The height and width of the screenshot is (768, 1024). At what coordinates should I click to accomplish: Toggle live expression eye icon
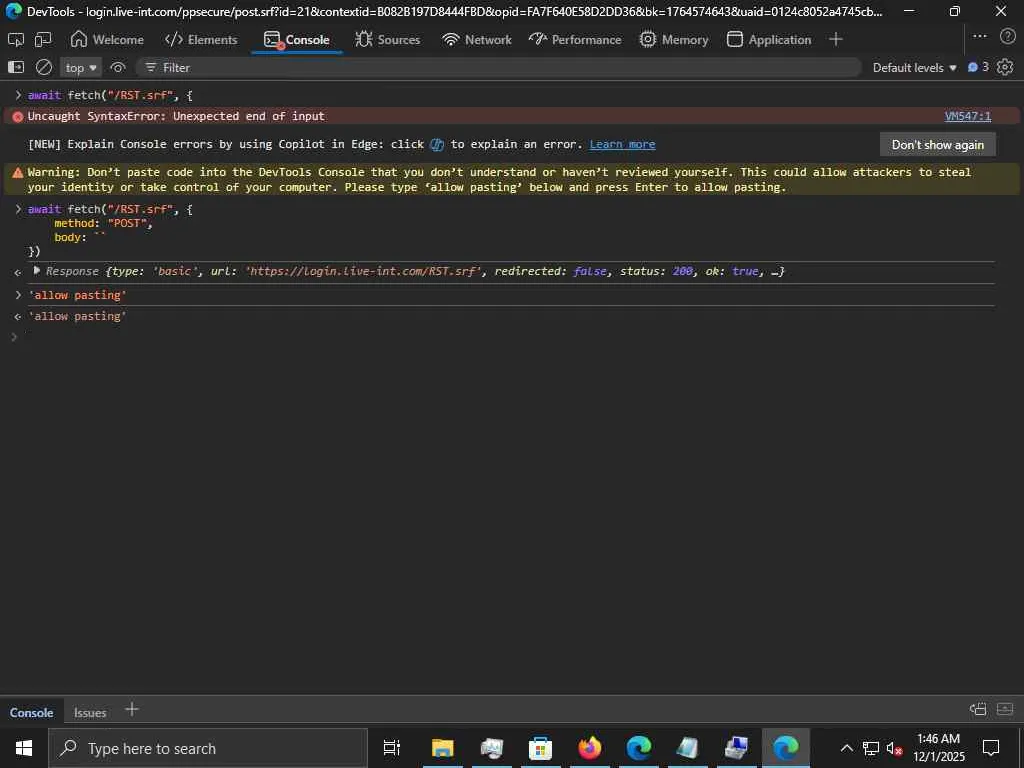(x=118, y=67)
